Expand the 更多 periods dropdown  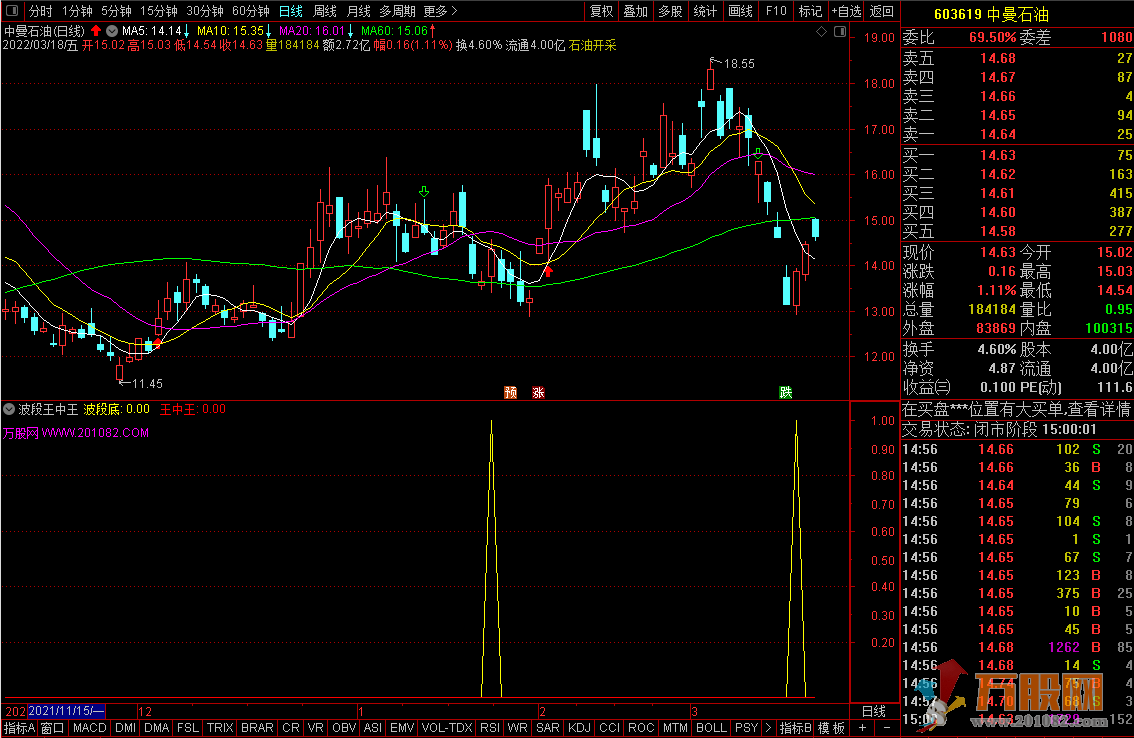coord(440,12)
